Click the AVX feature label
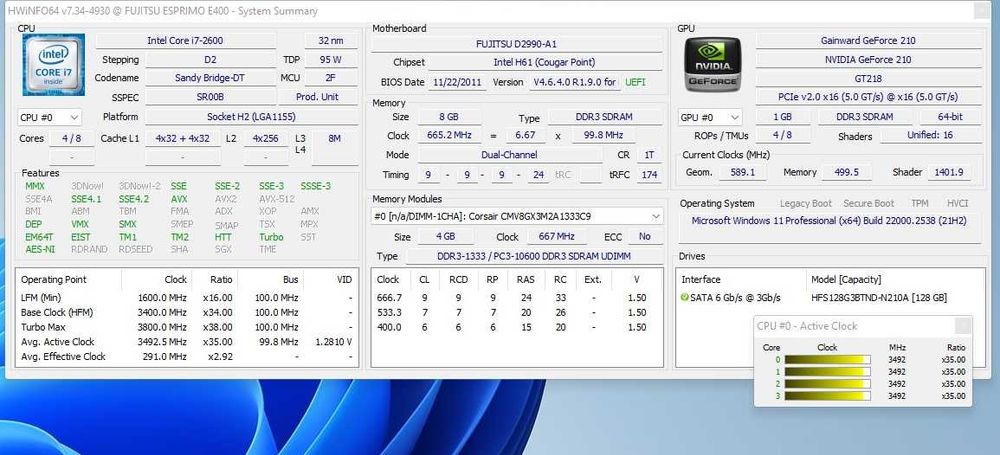Screen dimensions: 1000x455 click(179, 199)
